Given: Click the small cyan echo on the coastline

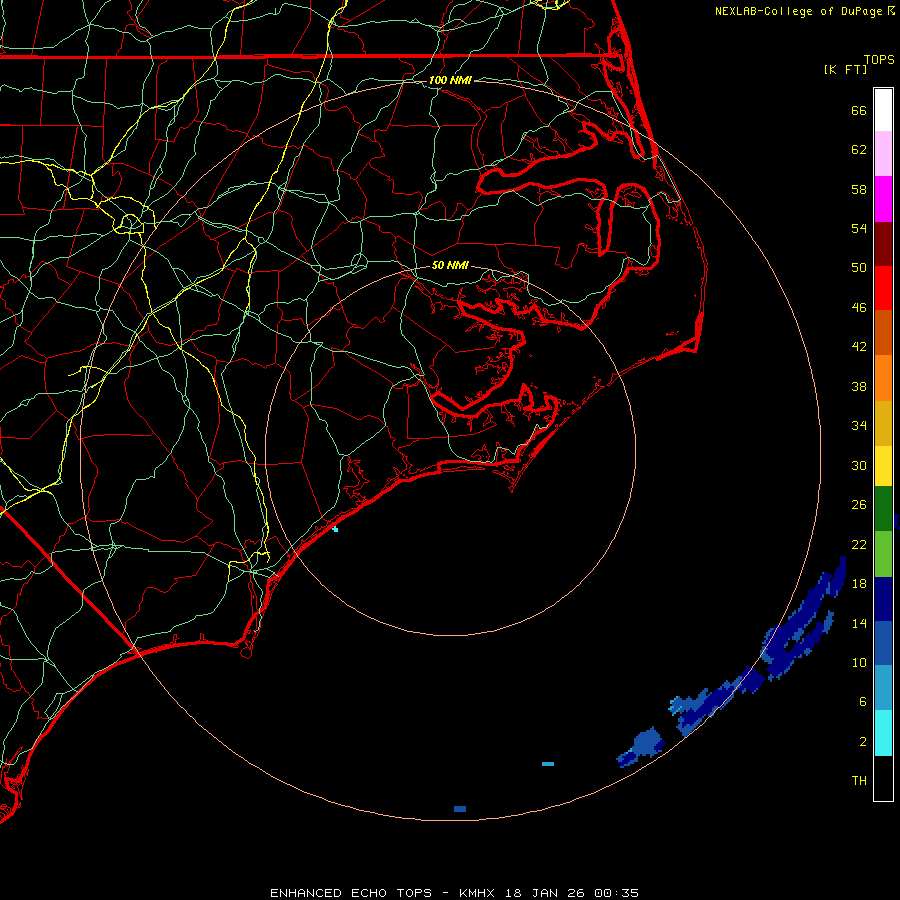Looking at the screenshot, I should 335,529.
